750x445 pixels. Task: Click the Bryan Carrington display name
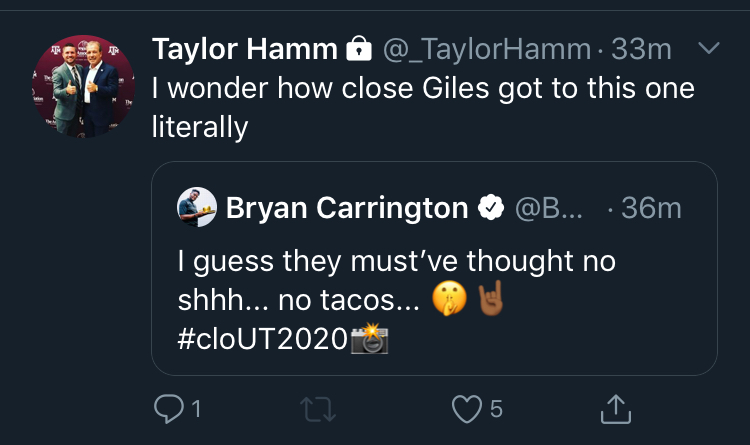click(x=347, y=208)
